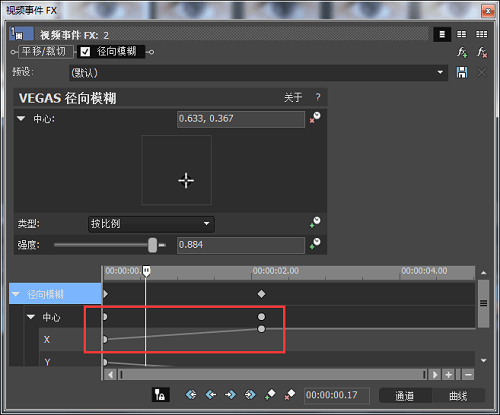Switch to two-column layout view icon
Viewport: 500px width, 415px height.
pyautogui.click(x=461, y=34)
